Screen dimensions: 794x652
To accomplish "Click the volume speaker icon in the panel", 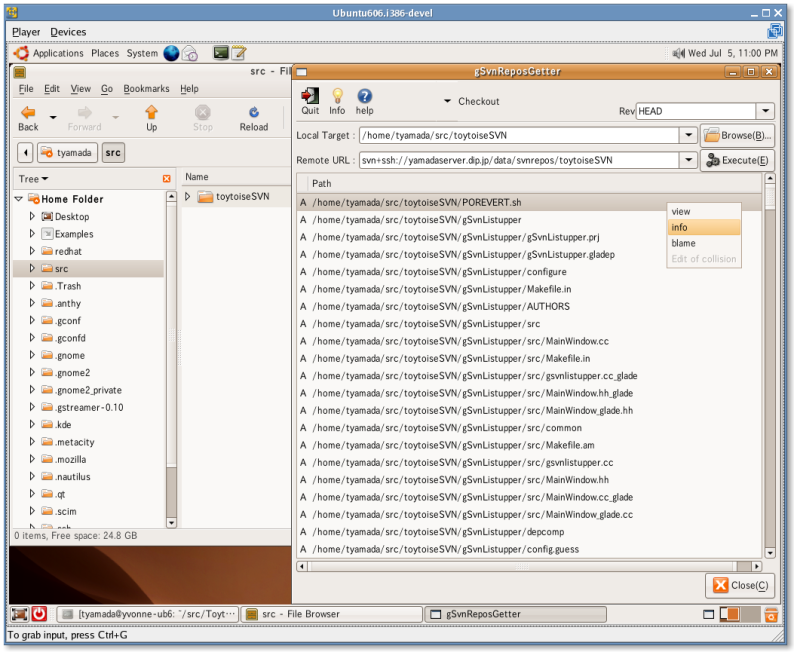I will click(678, 53).
